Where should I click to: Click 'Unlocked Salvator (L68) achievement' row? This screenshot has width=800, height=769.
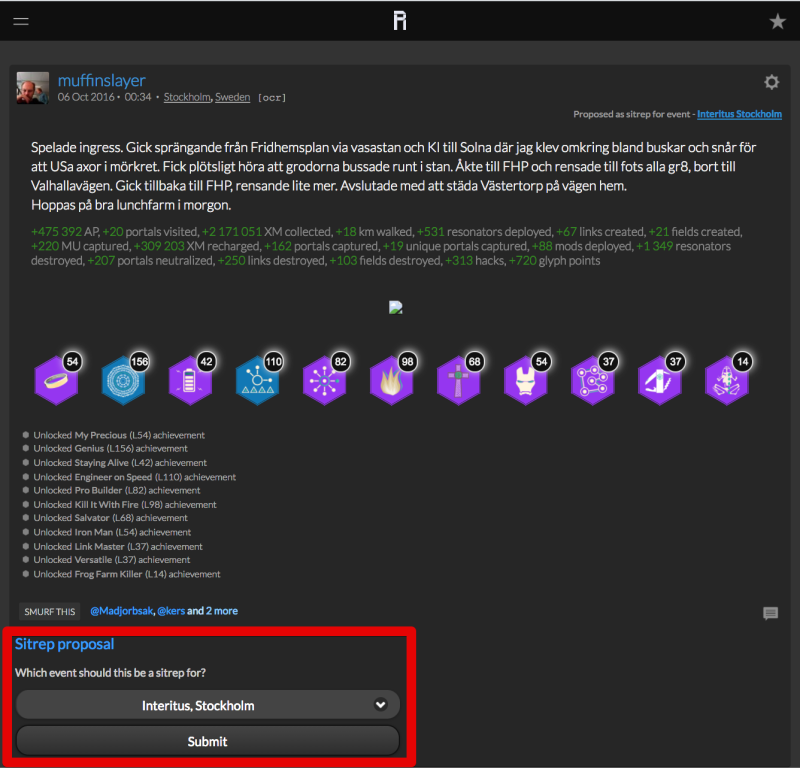pos(110,518)
